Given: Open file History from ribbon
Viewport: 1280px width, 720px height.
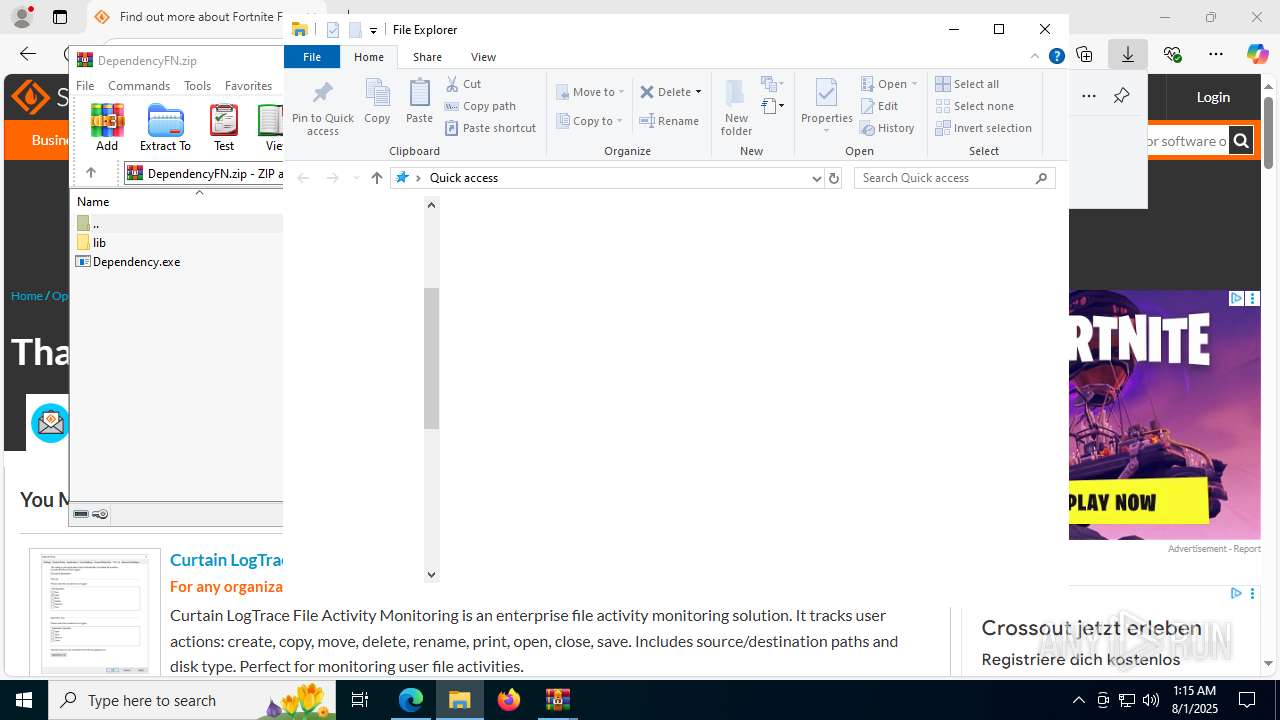Looking at the screenshot, I should (887, 128).
